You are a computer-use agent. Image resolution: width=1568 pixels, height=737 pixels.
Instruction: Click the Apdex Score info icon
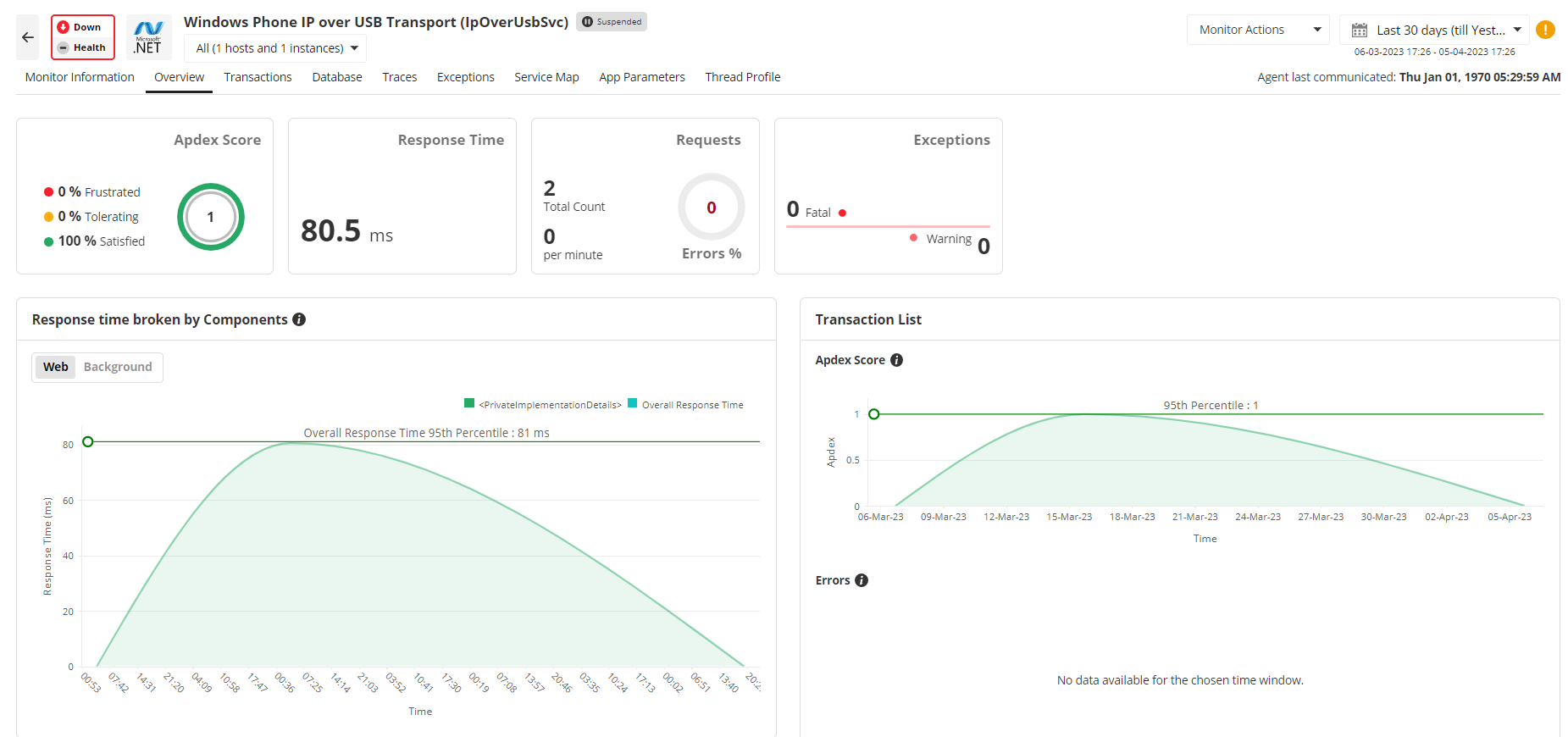tap(896, 360)
